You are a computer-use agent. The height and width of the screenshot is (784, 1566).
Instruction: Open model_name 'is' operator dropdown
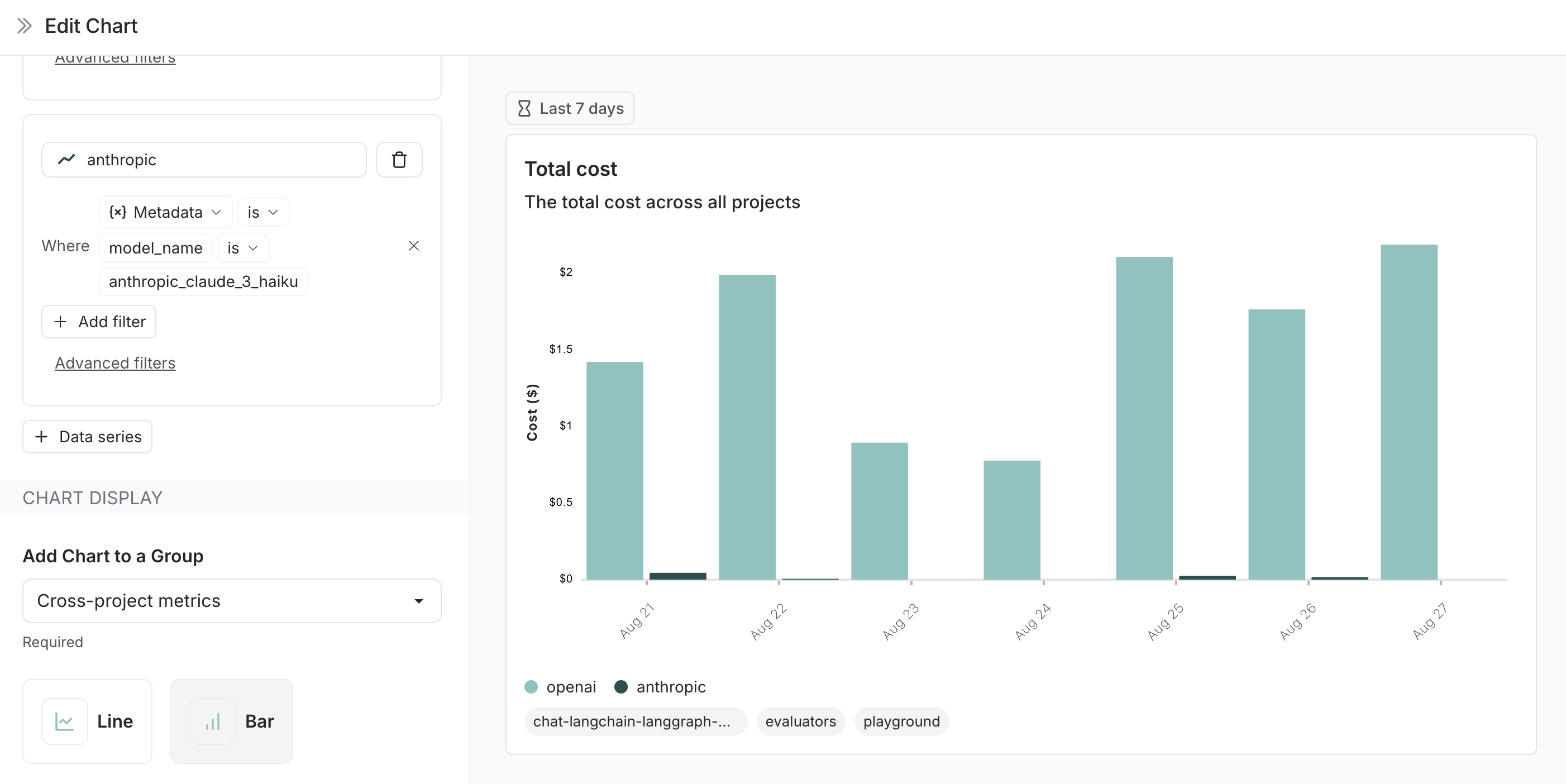click(242, 248)
